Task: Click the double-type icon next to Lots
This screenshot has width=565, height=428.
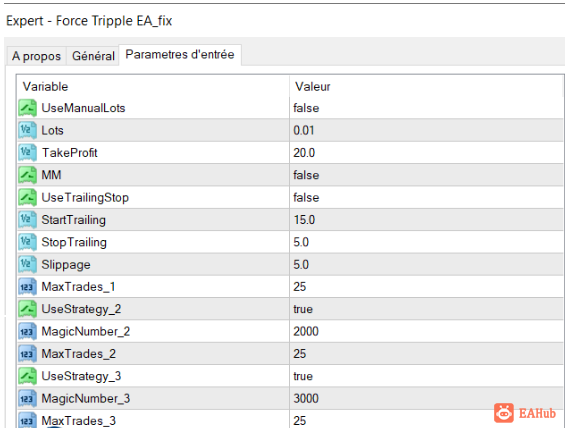Action: tap(27, 130)
